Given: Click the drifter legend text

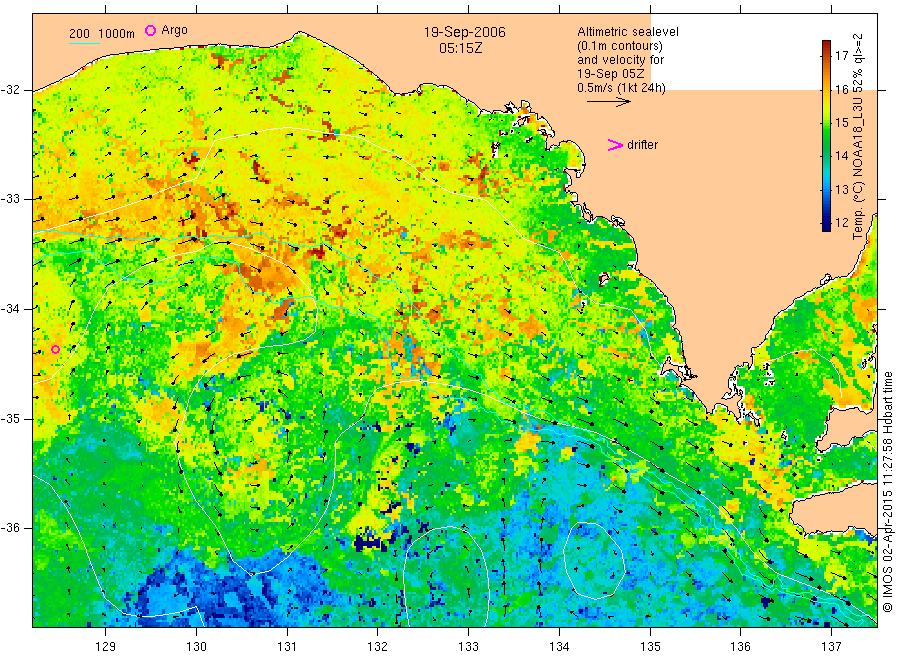Looking at the screenshot, I should point(642,145).
